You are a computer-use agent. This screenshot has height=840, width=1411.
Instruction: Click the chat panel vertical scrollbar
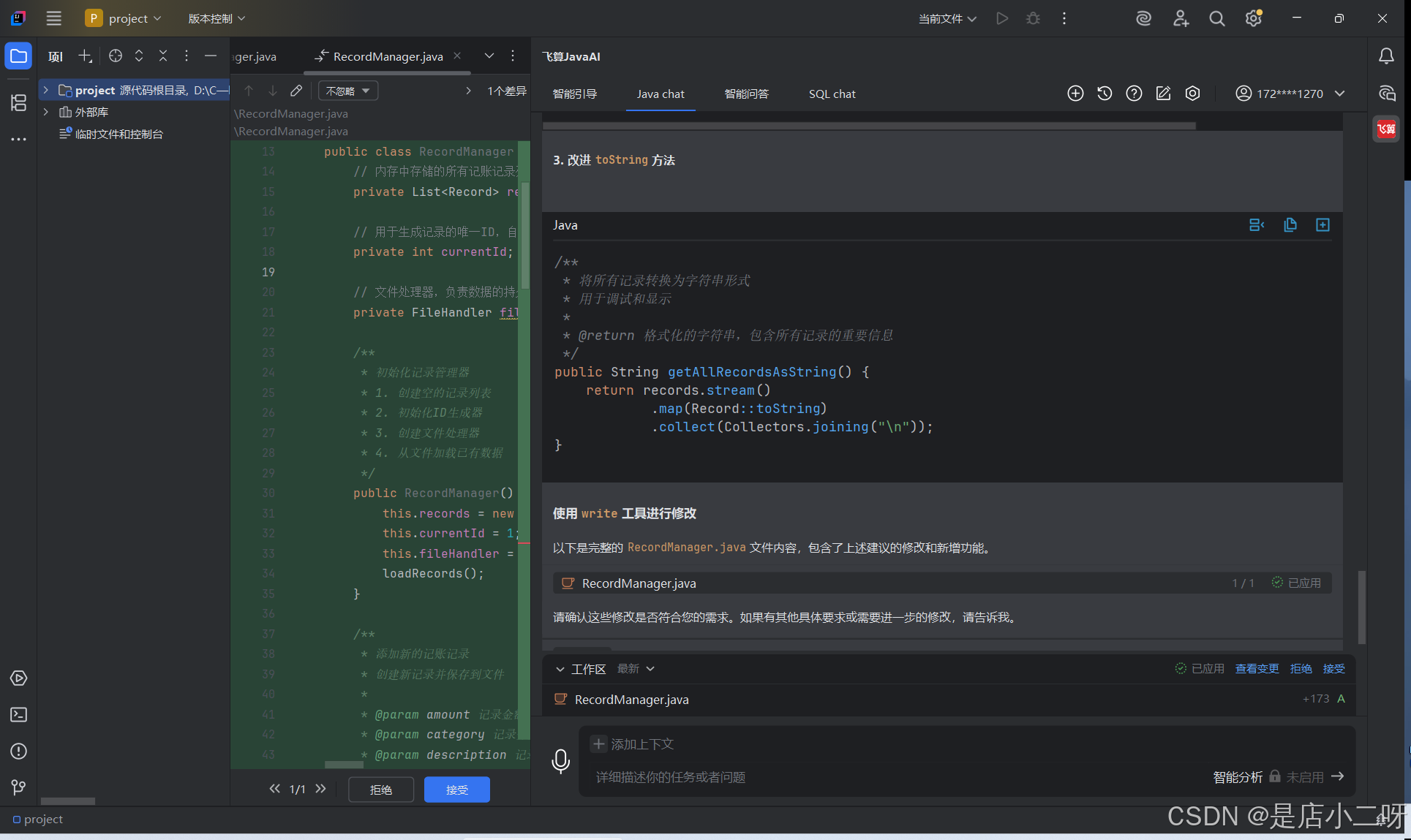pyautogui.click(x=1361, y=607)
